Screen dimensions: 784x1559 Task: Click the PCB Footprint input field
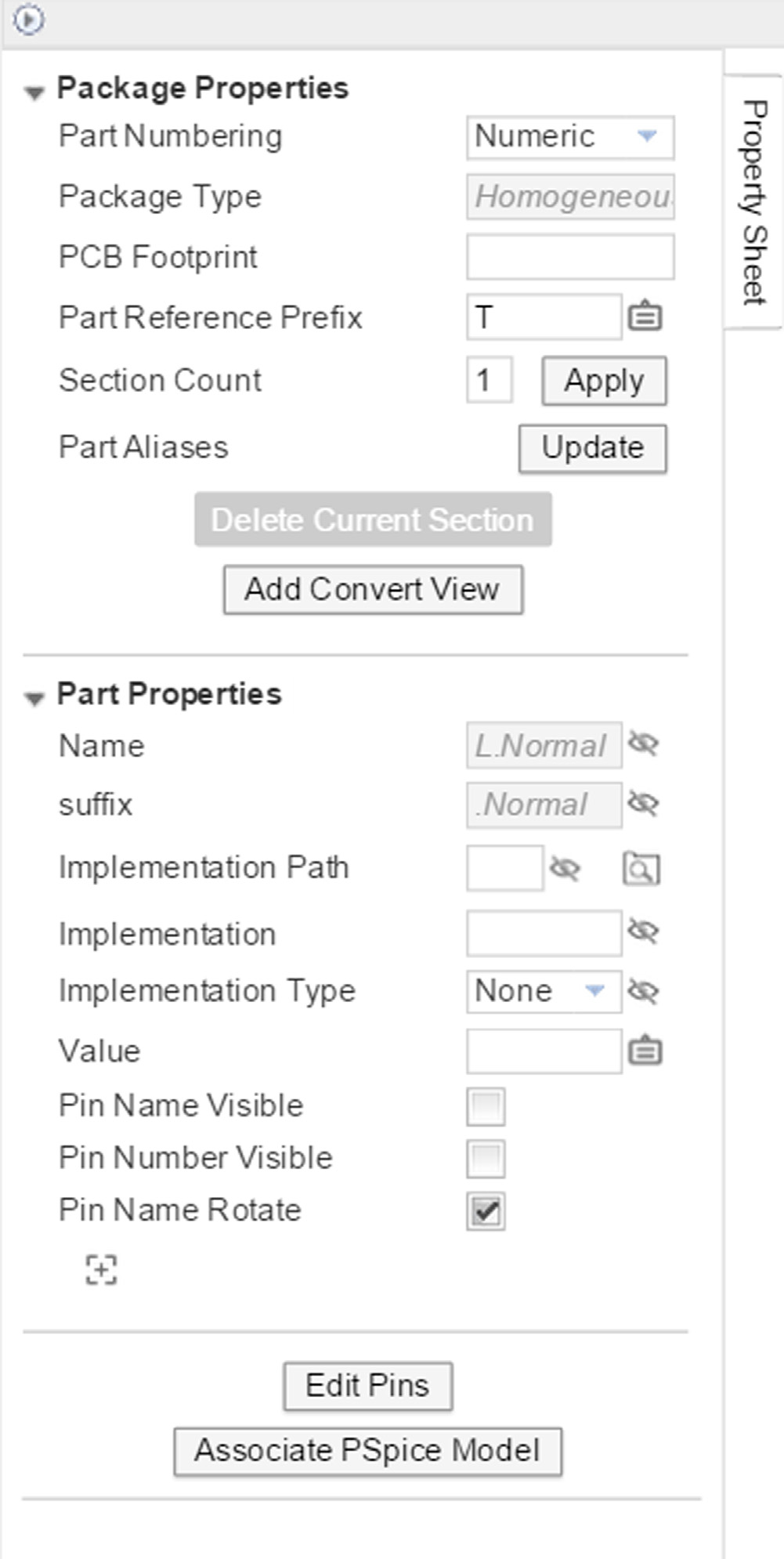pos(569,257)
